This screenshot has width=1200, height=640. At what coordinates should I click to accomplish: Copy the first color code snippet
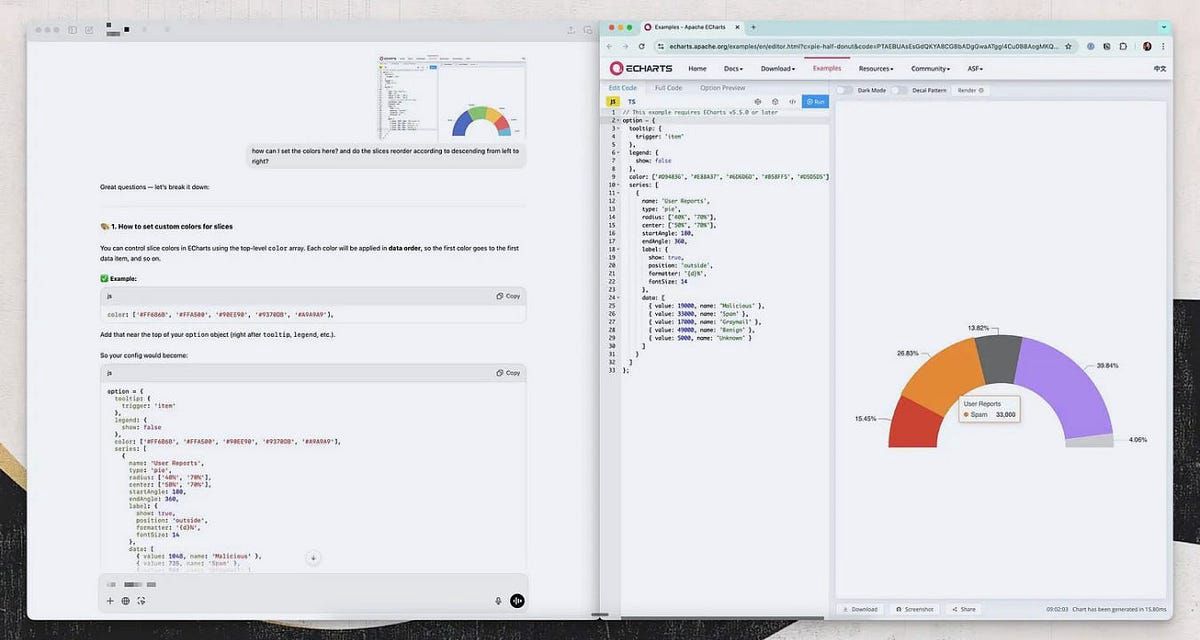coord(508,296)
